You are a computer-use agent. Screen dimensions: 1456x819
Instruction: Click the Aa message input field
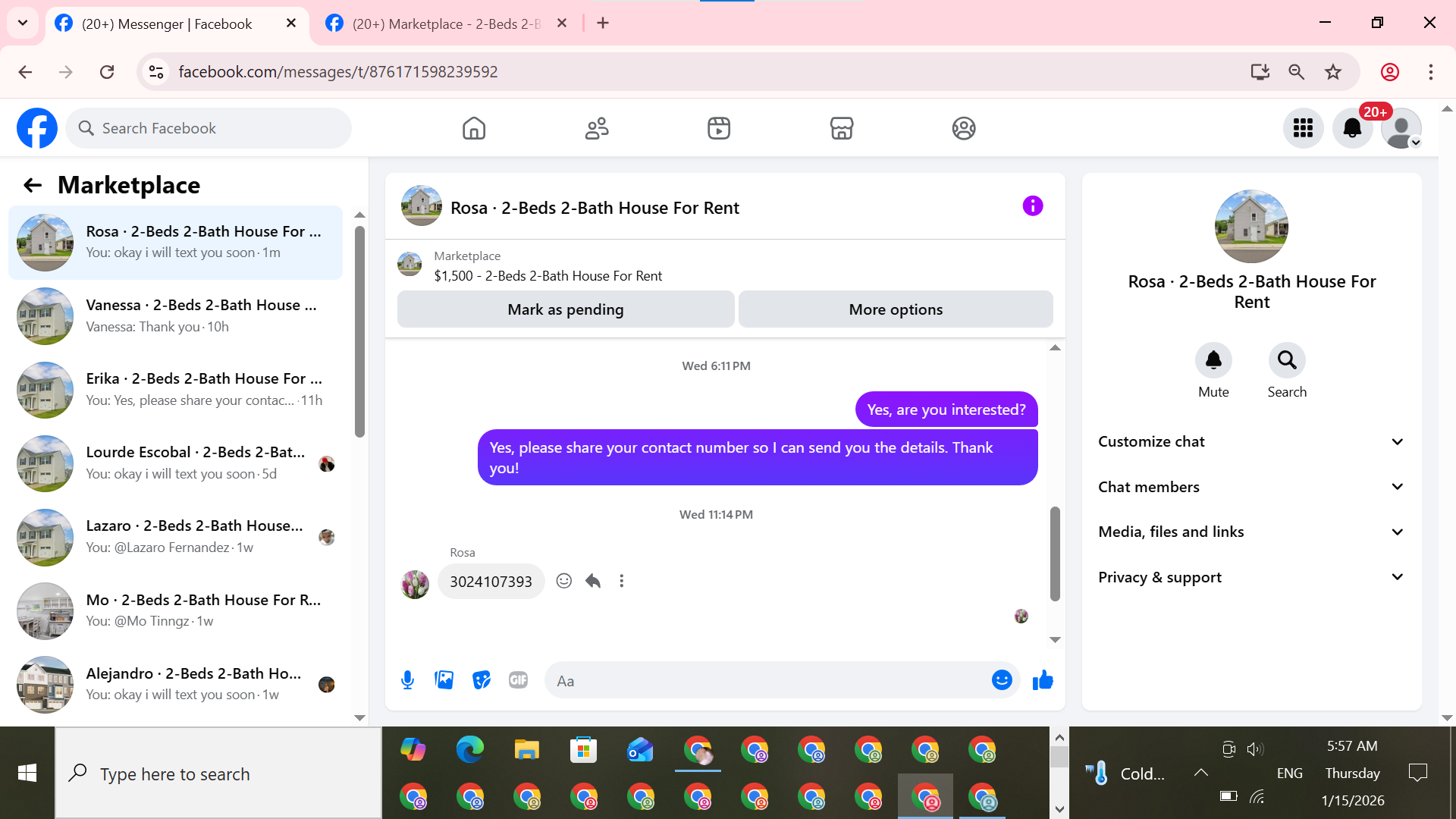766,681
